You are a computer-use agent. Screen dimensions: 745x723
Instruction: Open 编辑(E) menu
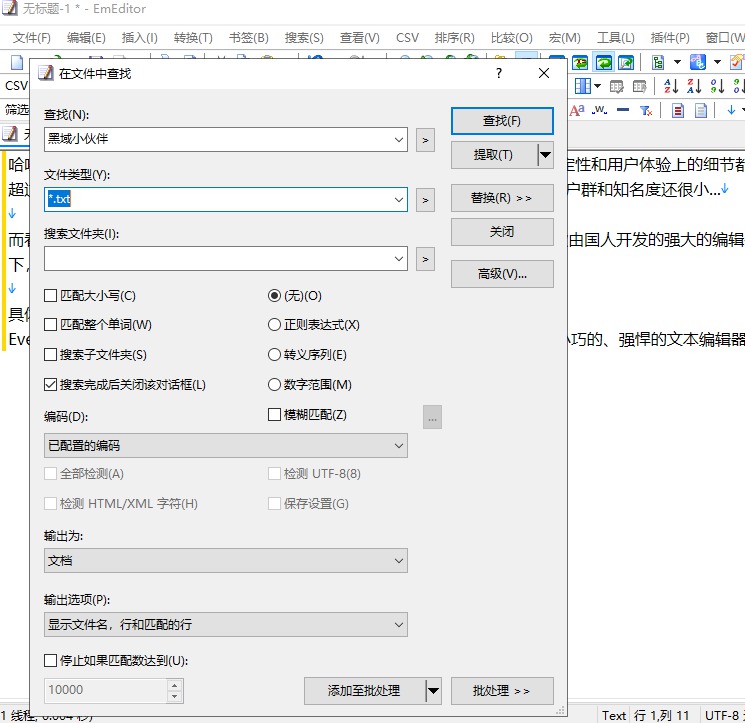coord(86,38)
